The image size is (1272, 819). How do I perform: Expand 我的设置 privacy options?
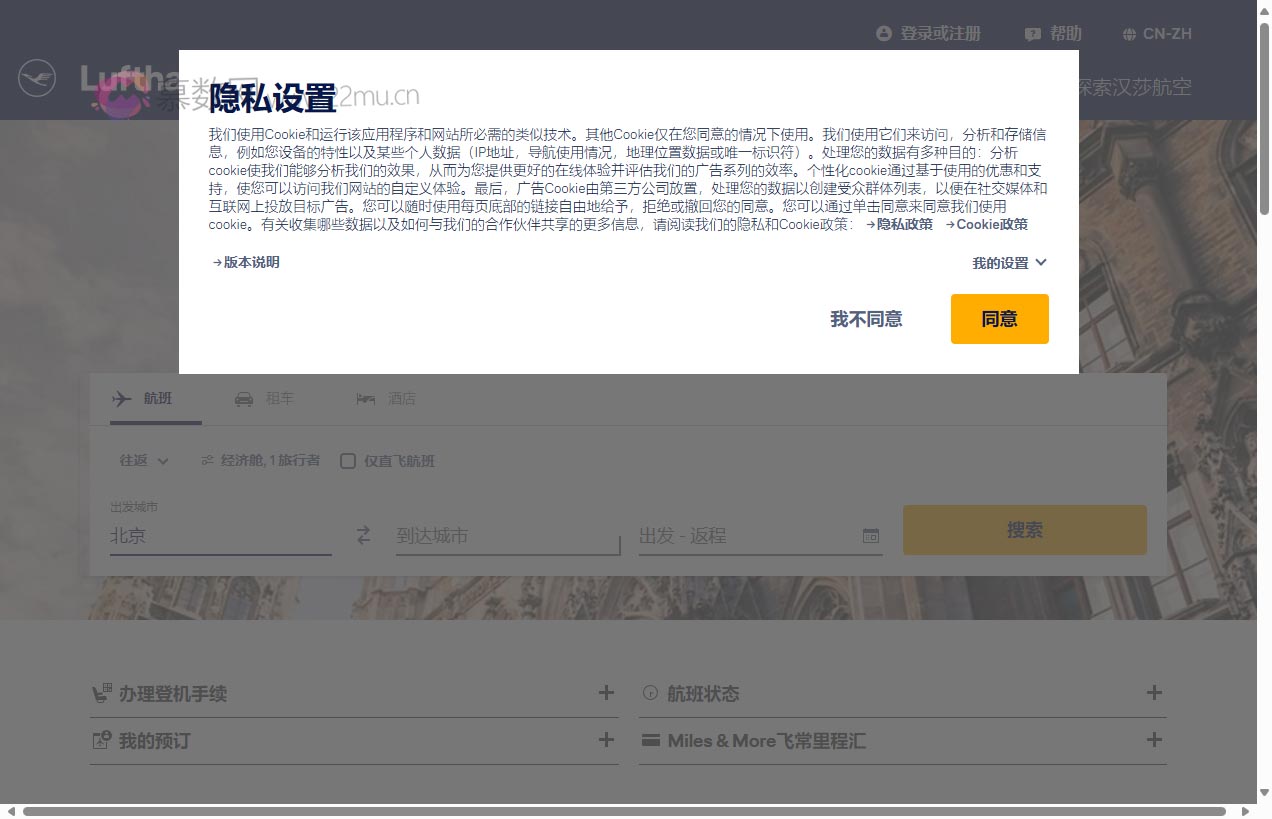coord(1009,263)
